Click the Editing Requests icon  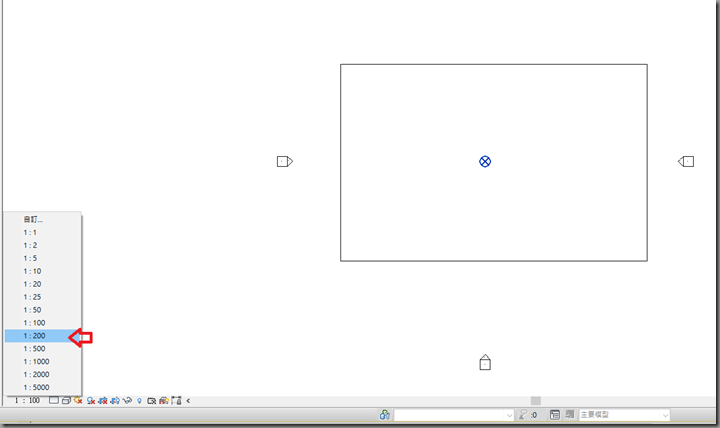point(523,415)
